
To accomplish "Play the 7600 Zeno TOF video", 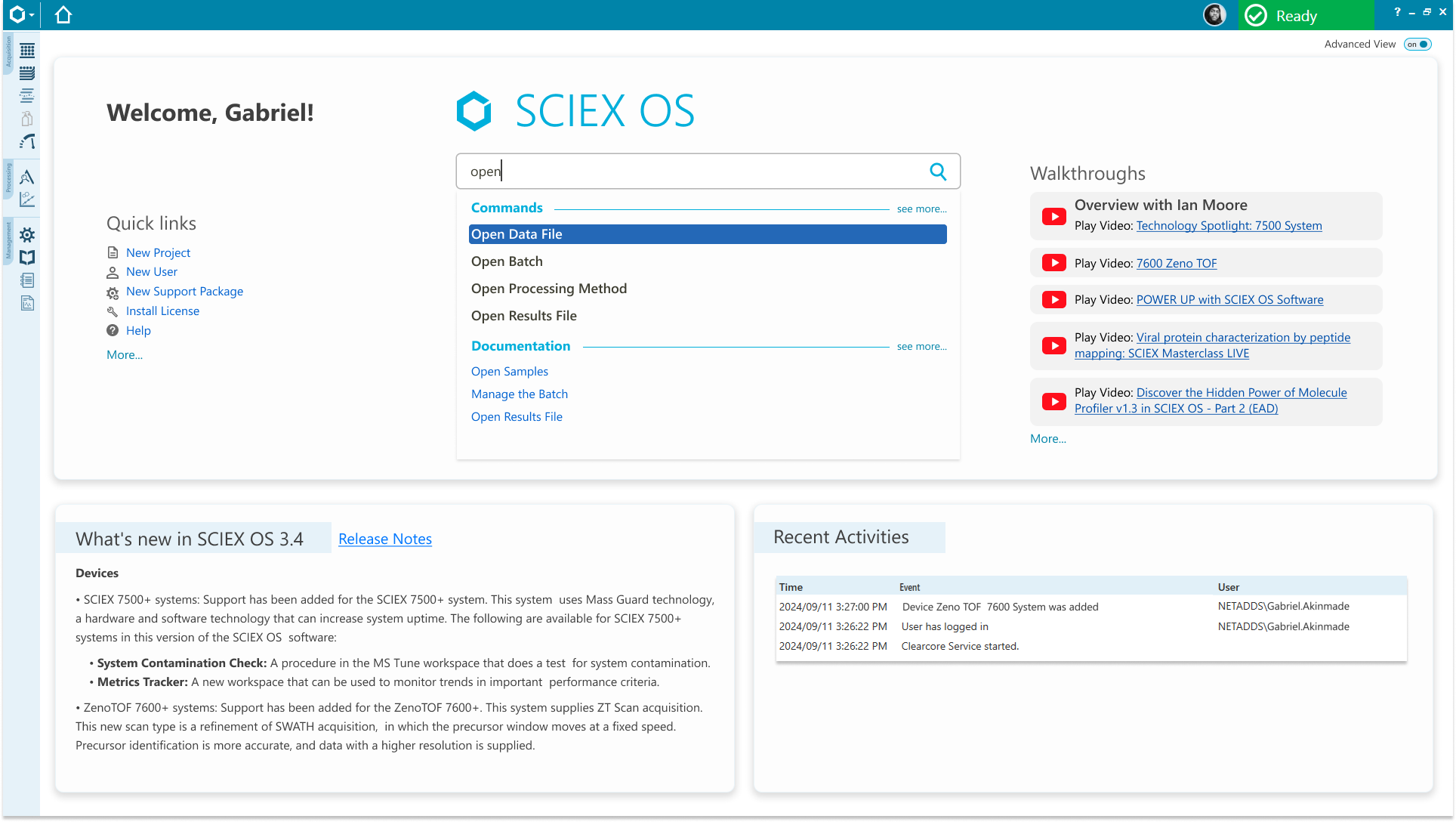I will click(1177, 264).
